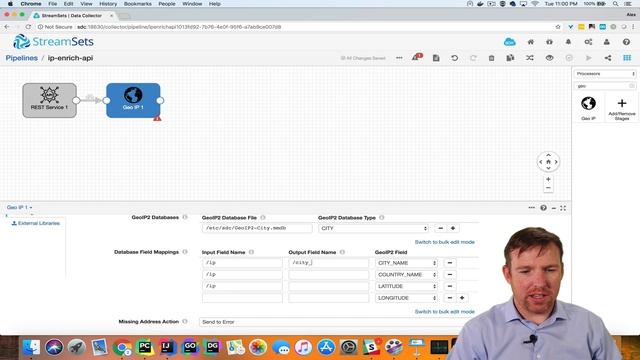Click the preview eye icon

549,58
